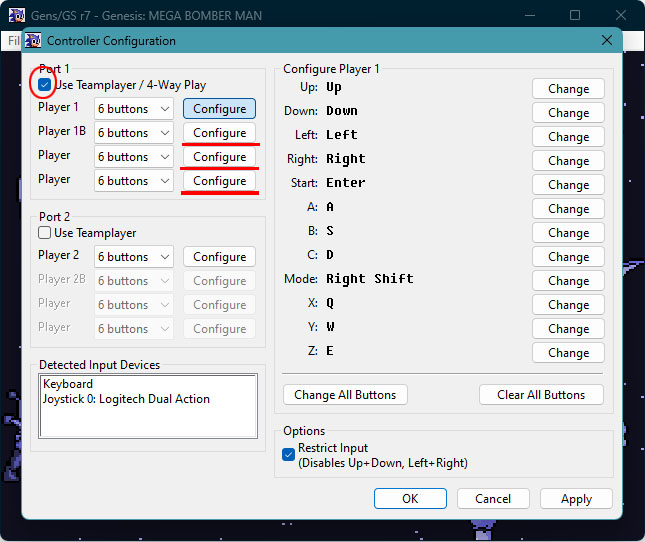The height and width of the screenshot is (542, 645).
Task: Open Player 2 button type dropdown
Action: (x=134, y=257)
